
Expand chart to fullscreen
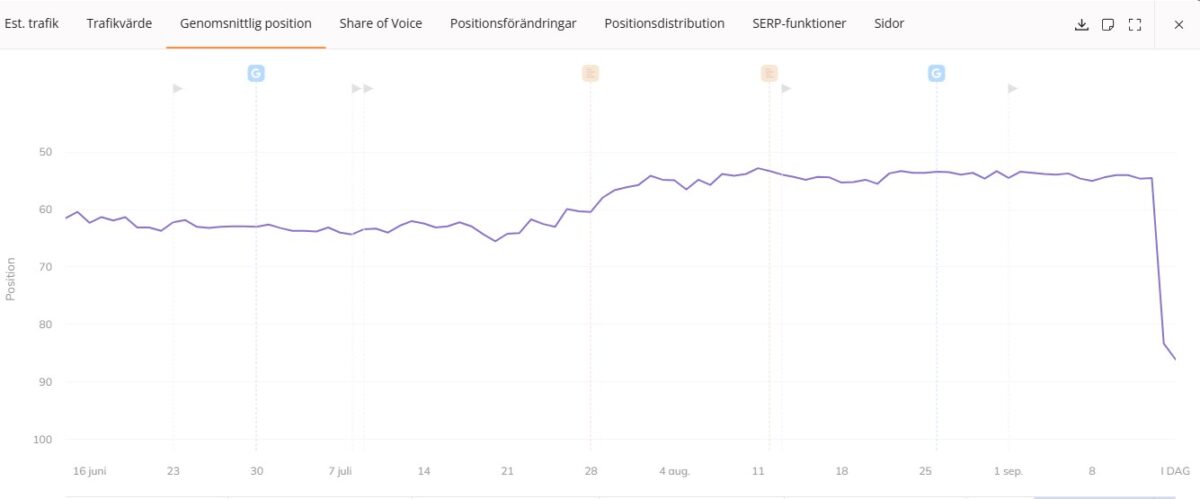[1135, 24]
